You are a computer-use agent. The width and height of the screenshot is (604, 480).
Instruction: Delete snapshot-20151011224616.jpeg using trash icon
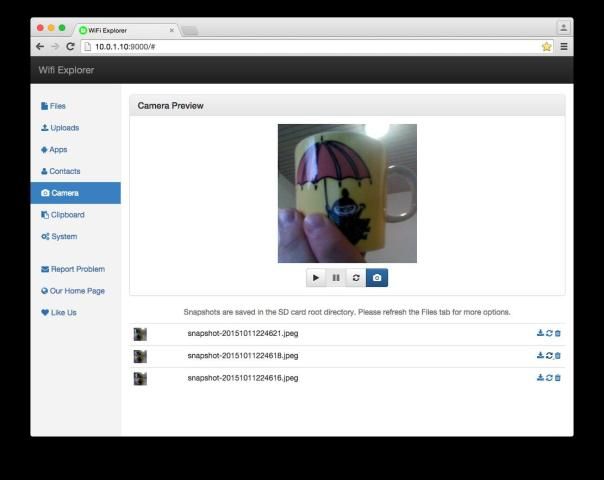tap(558, 378)
